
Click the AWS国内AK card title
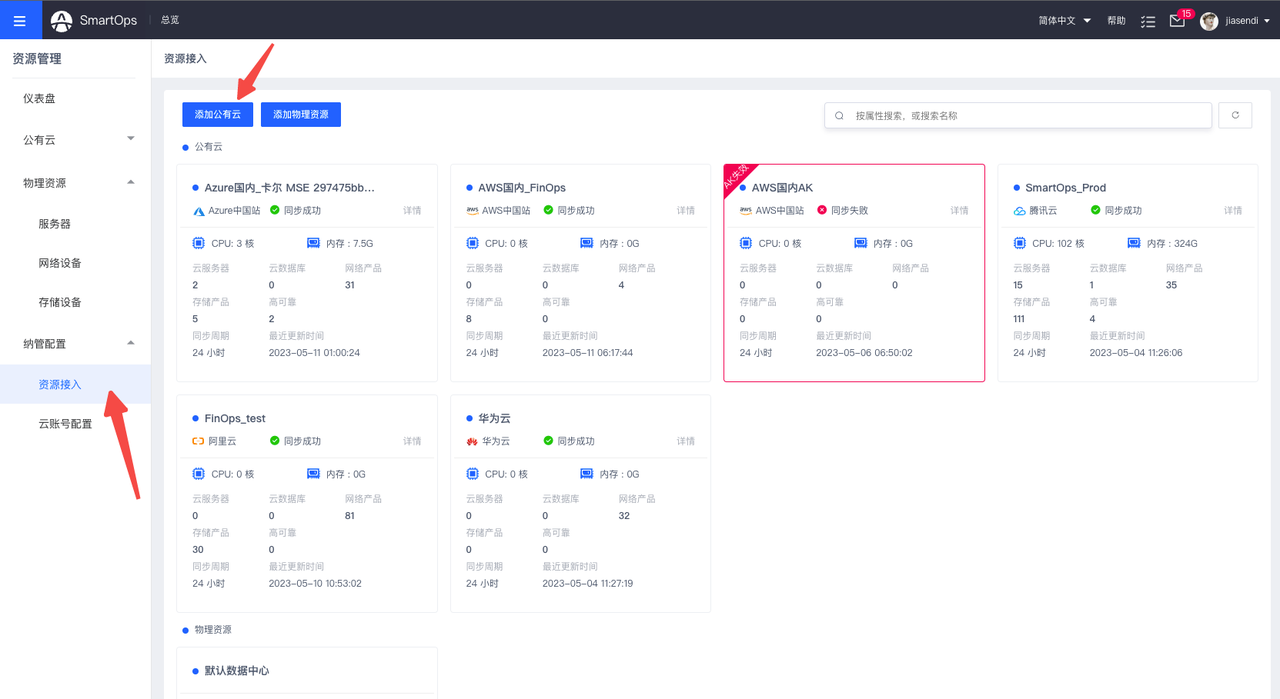pyautogui.click(x=782, y=188)
